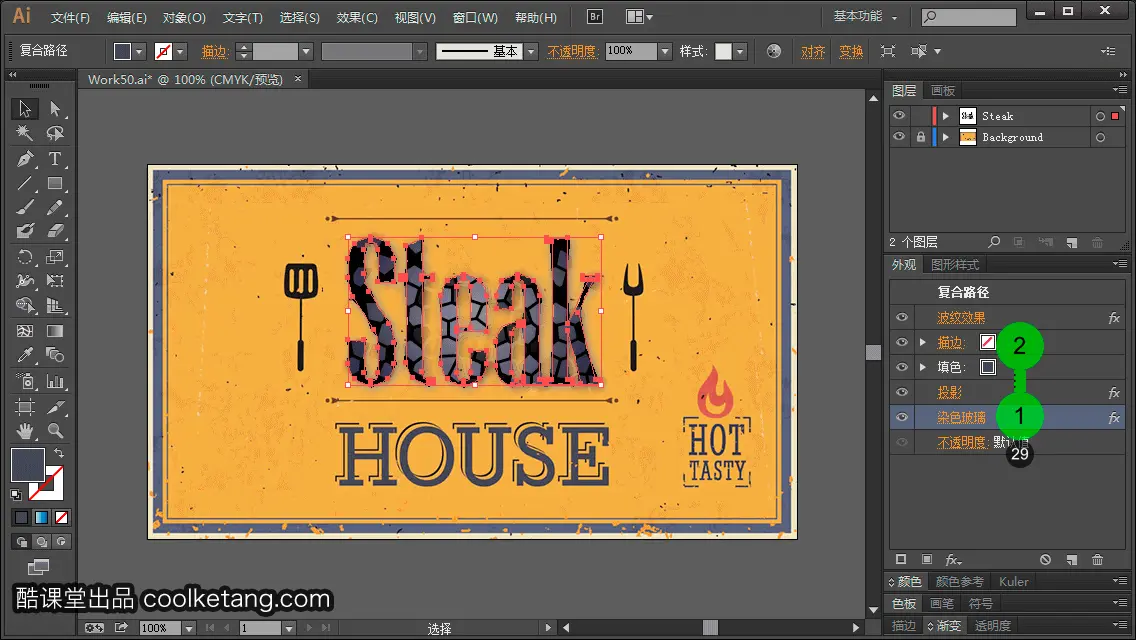Click Add New Effect fx button
This screenshot has height=640, width=1136.
(x=953, y=560)
